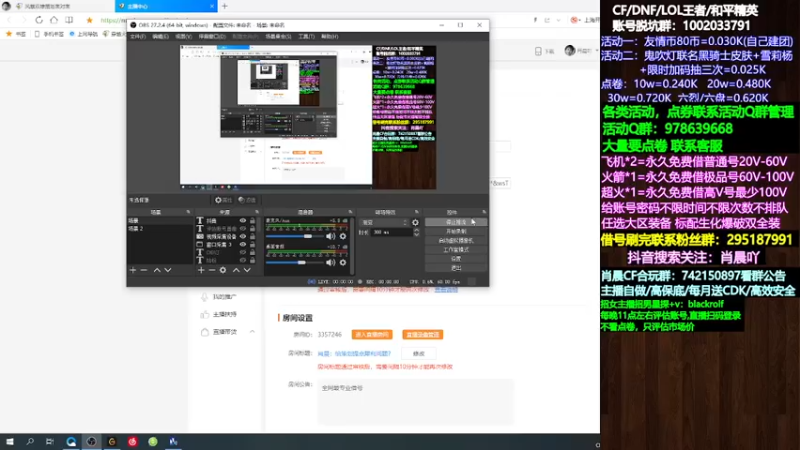
Task: Open the browser reading list book icon
Action: 69,20
